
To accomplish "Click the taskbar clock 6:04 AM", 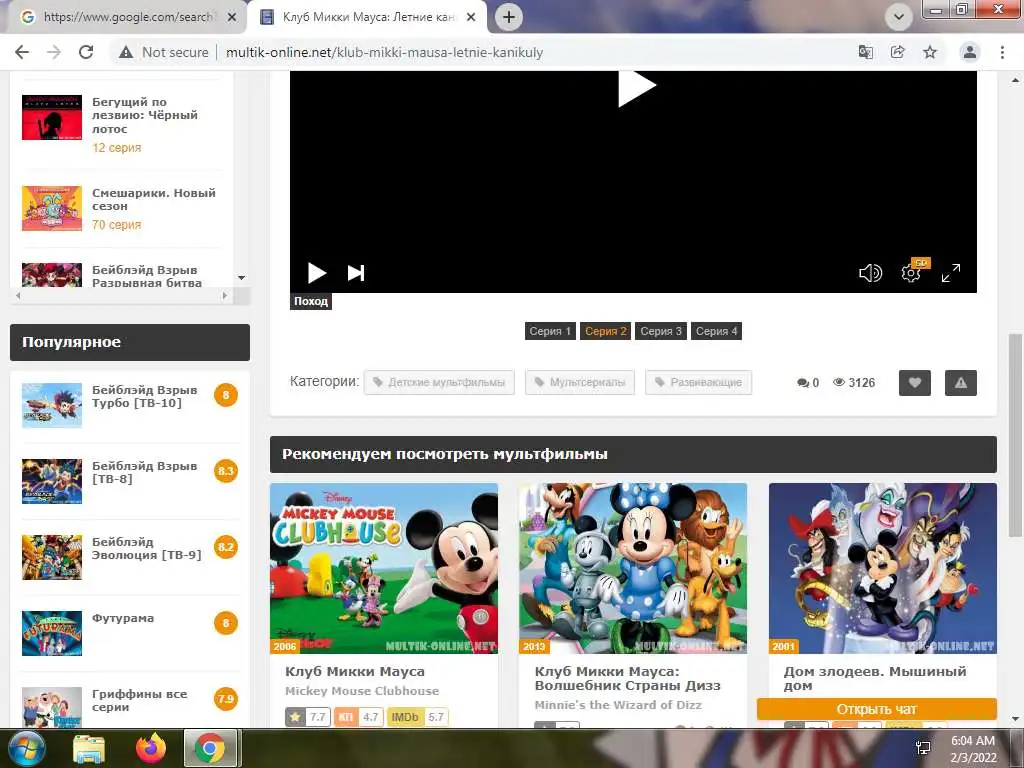I will 973,741.
